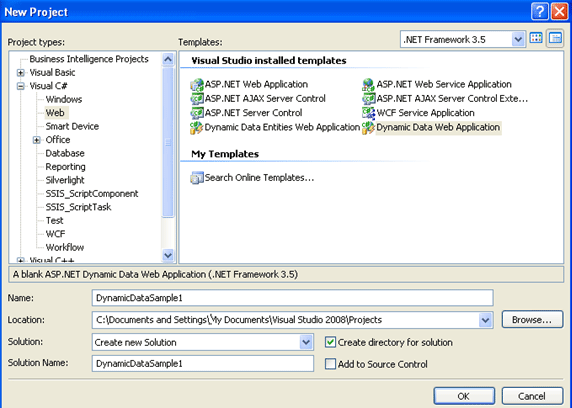Viewport: 572px width, 408px height.
Task: Click the ASP.NET Web Service Application icon
Action: click(368, 85)
